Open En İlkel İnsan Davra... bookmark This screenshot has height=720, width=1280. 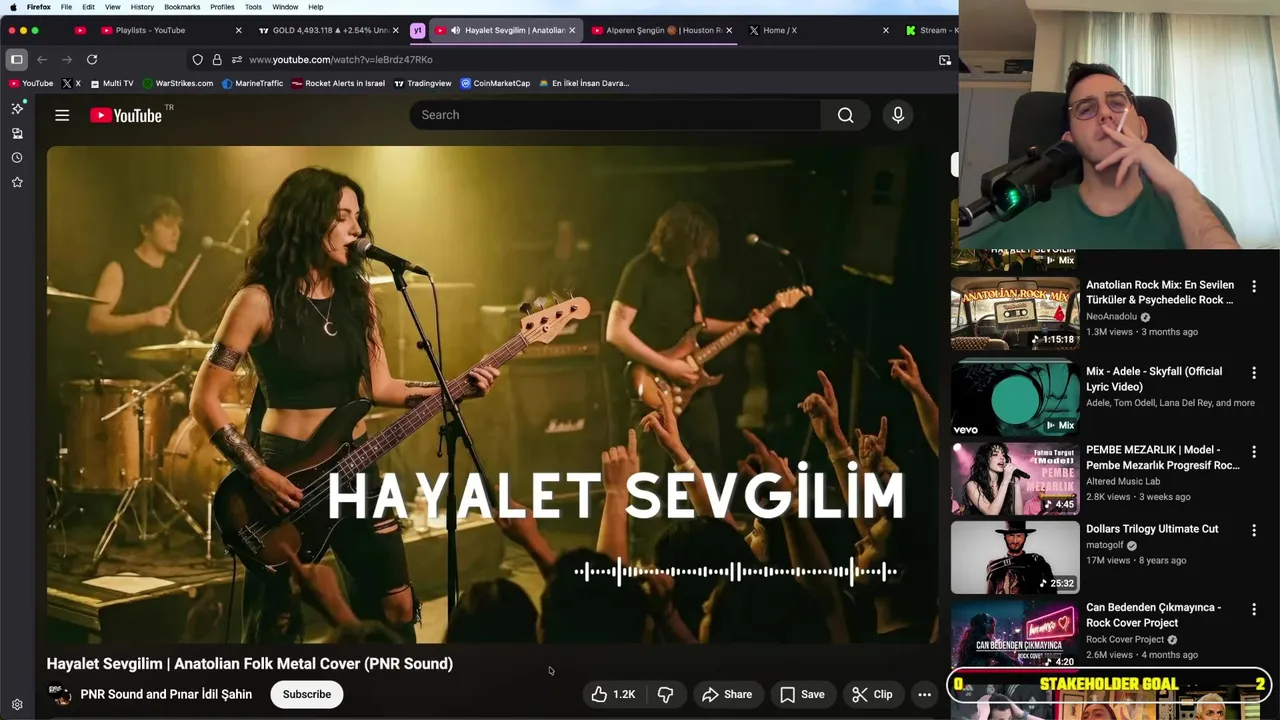click(584, 83)
